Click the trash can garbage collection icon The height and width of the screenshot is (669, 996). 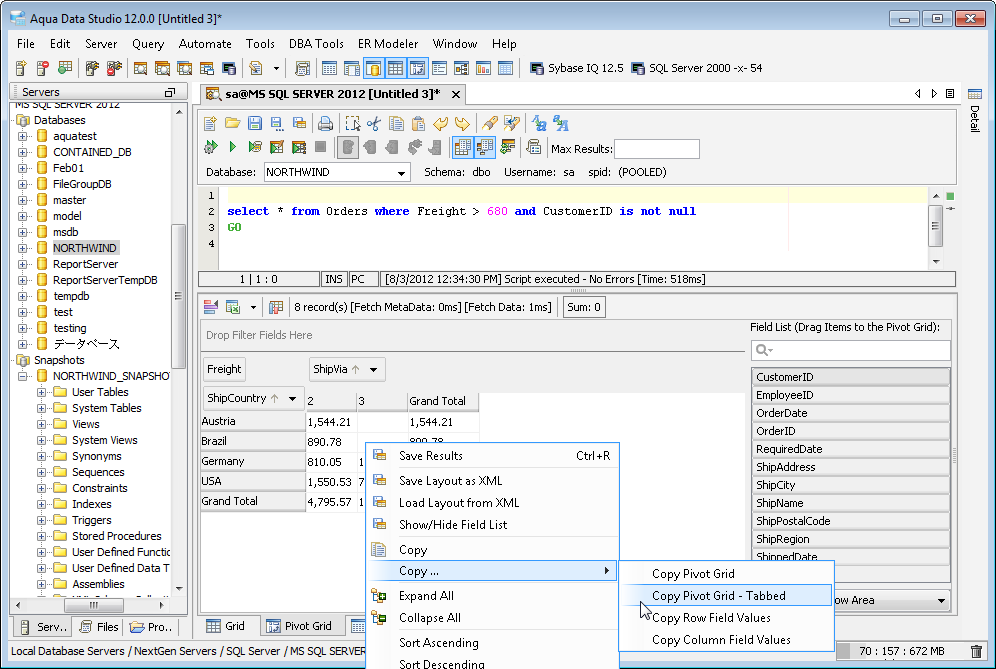click(976, 651)
